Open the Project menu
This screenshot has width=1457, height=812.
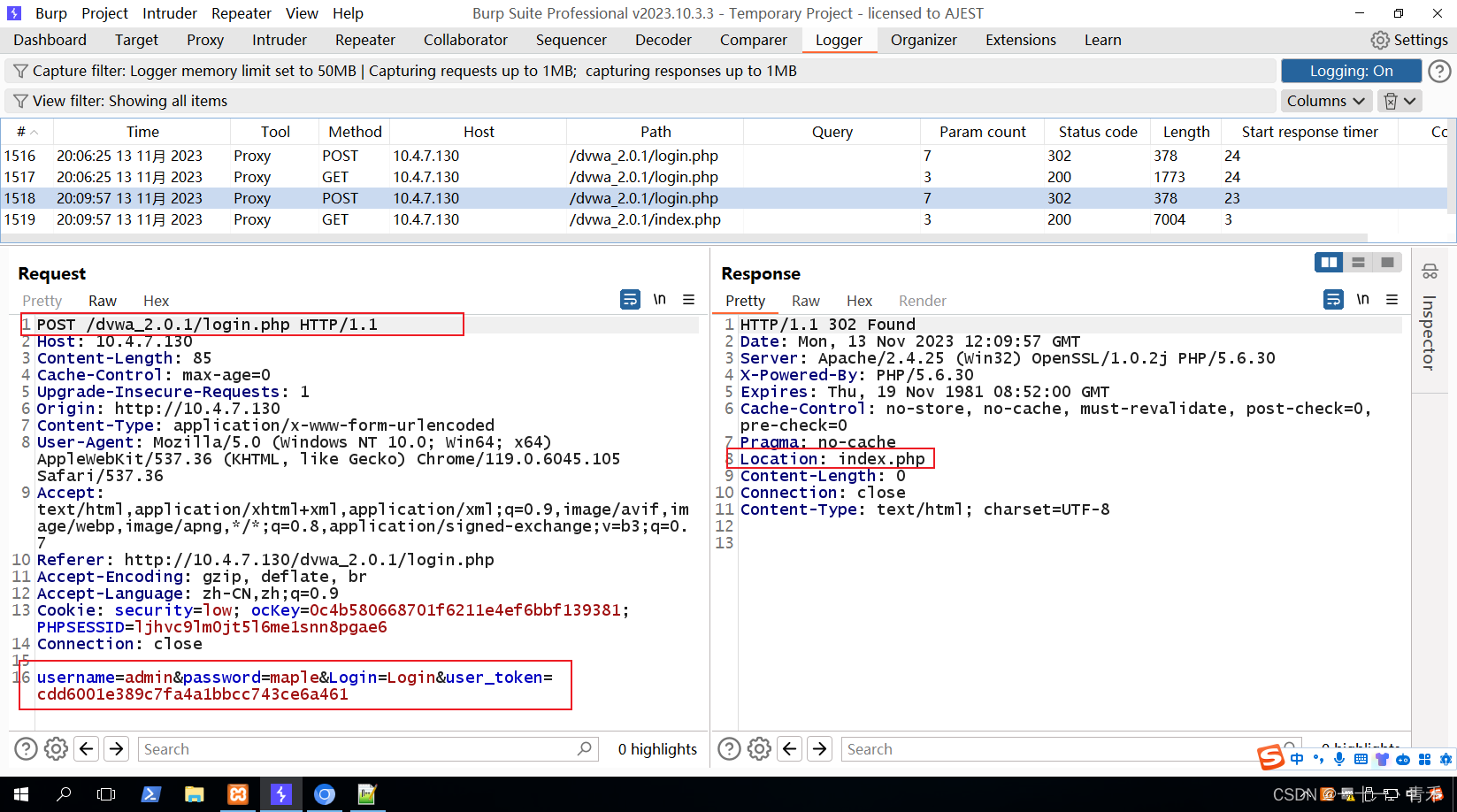[x=104, y=13]
